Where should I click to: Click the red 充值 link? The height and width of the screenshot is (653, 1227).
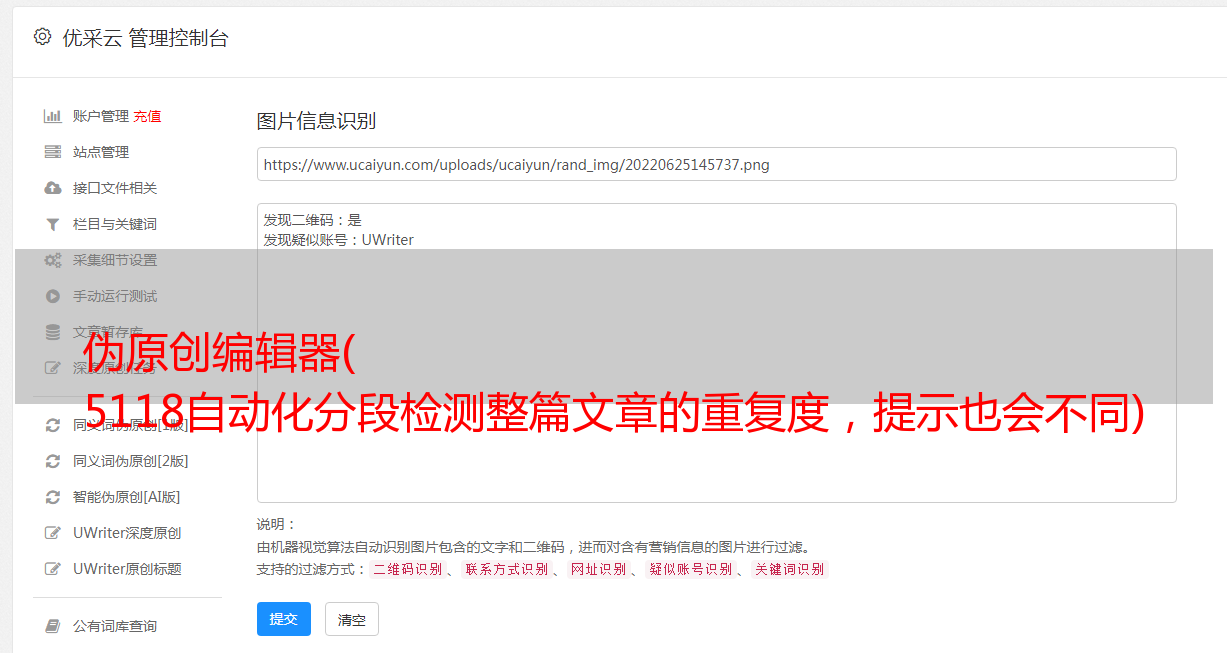click(x=148, y=116)
